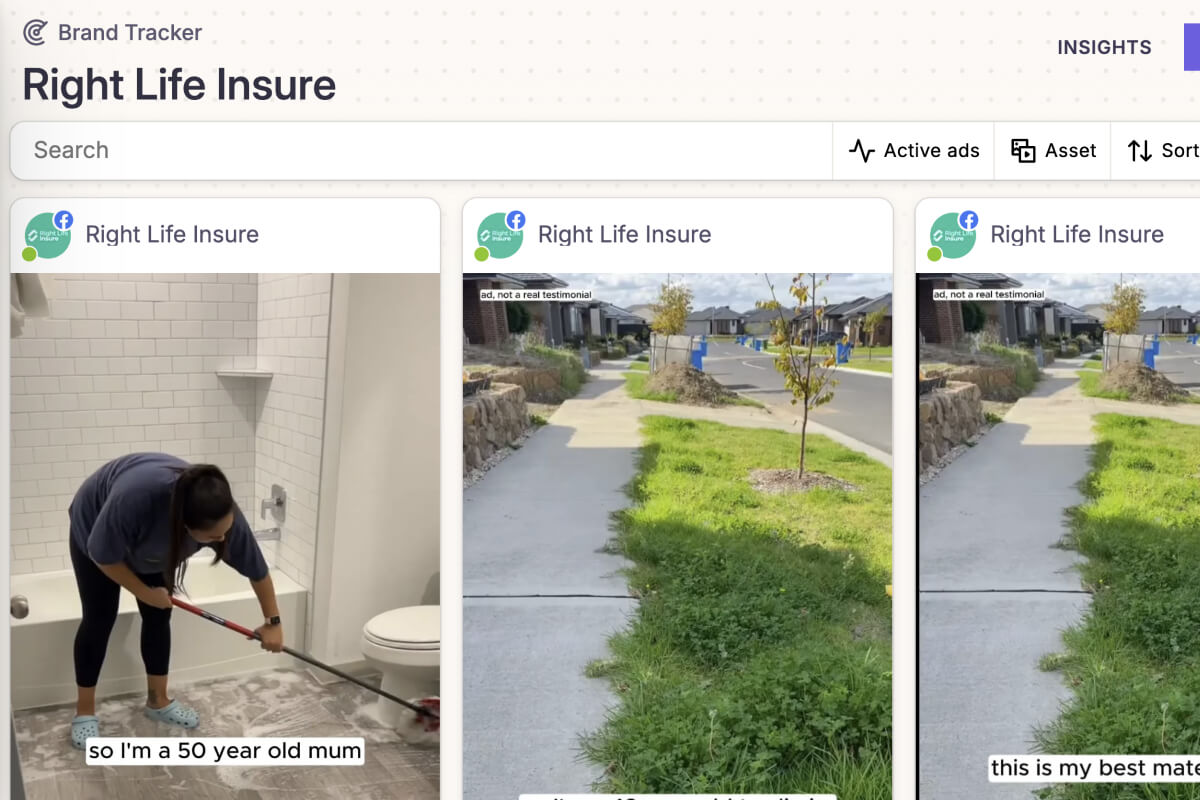
Task: Click the first card's Right Life Insure avatar
Action: coord(47,236)
